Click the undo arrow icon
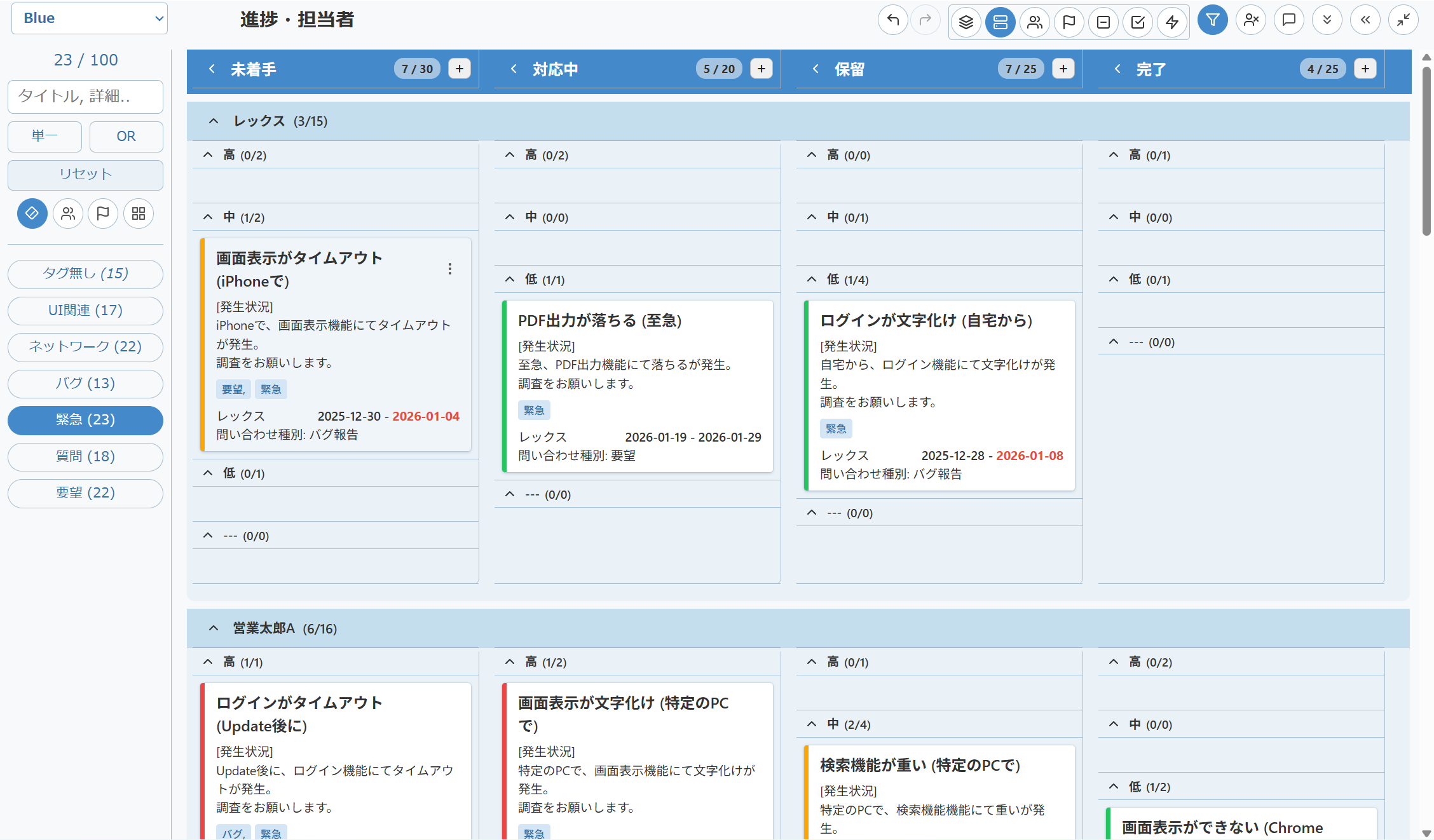Screen dimensions: 1434x840 click(892, 20)
